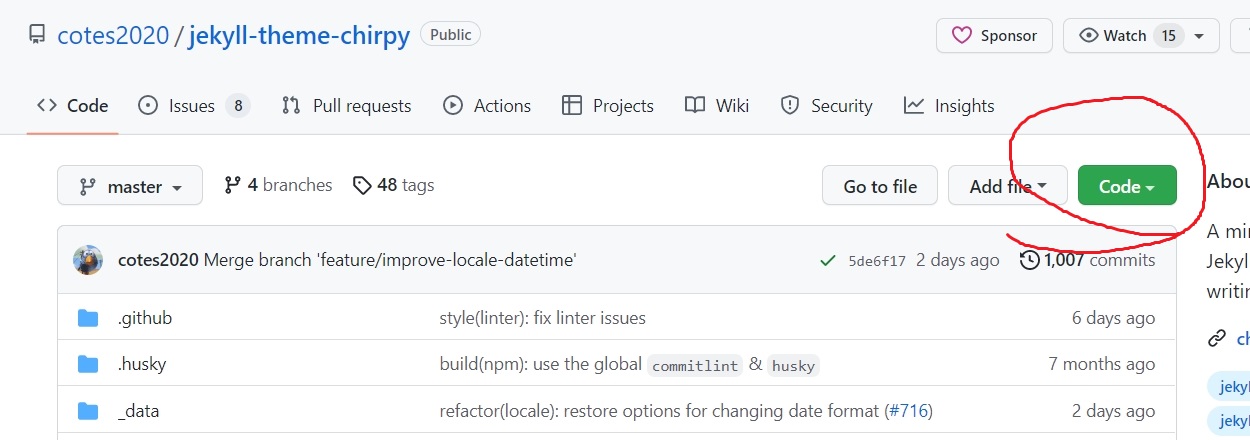1250x440 pixels.
Task: Click the link icon in About sidebar
Action: click(x=1217, y=338)
